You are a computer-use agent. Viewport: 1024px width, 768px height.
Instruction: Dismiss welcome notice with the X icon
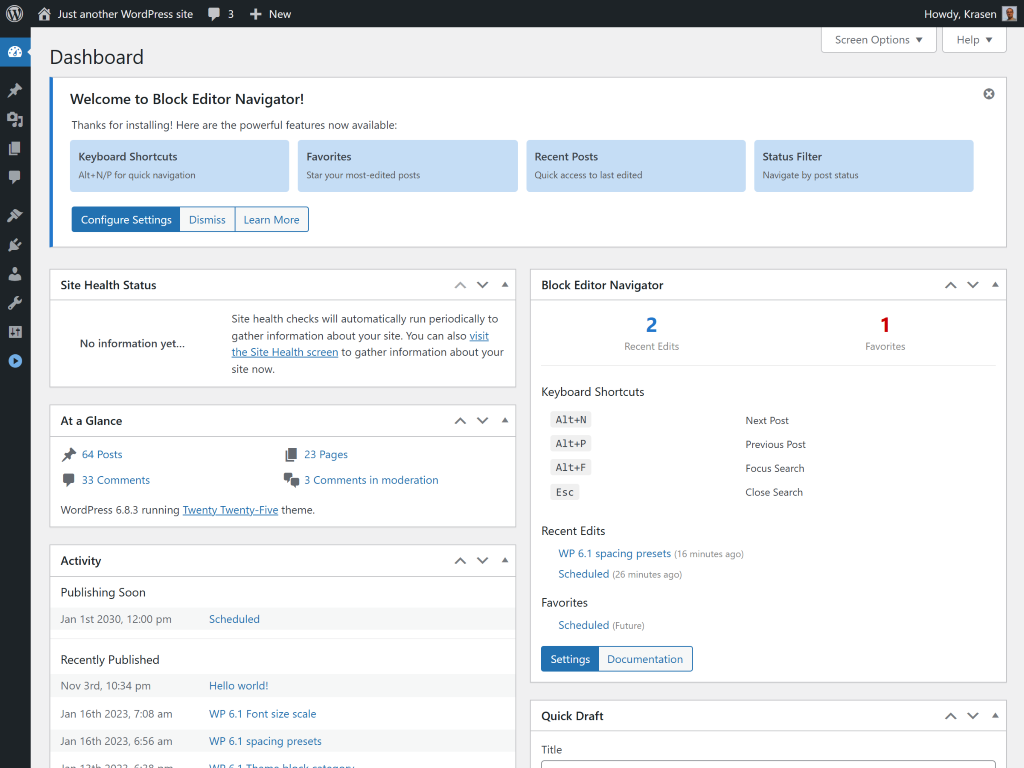tap(989, 94)
